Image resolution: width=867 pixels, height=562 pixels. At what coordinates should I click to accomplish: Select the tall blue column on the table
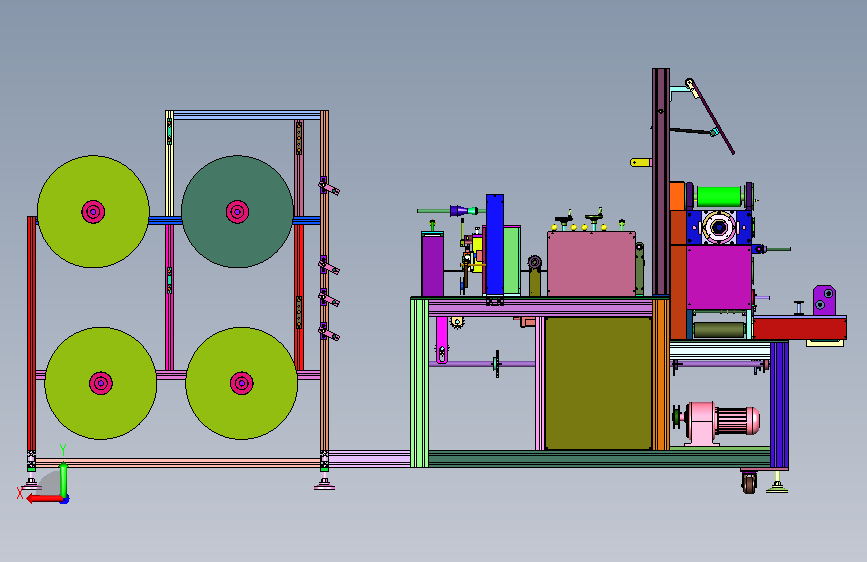(495, 246)
